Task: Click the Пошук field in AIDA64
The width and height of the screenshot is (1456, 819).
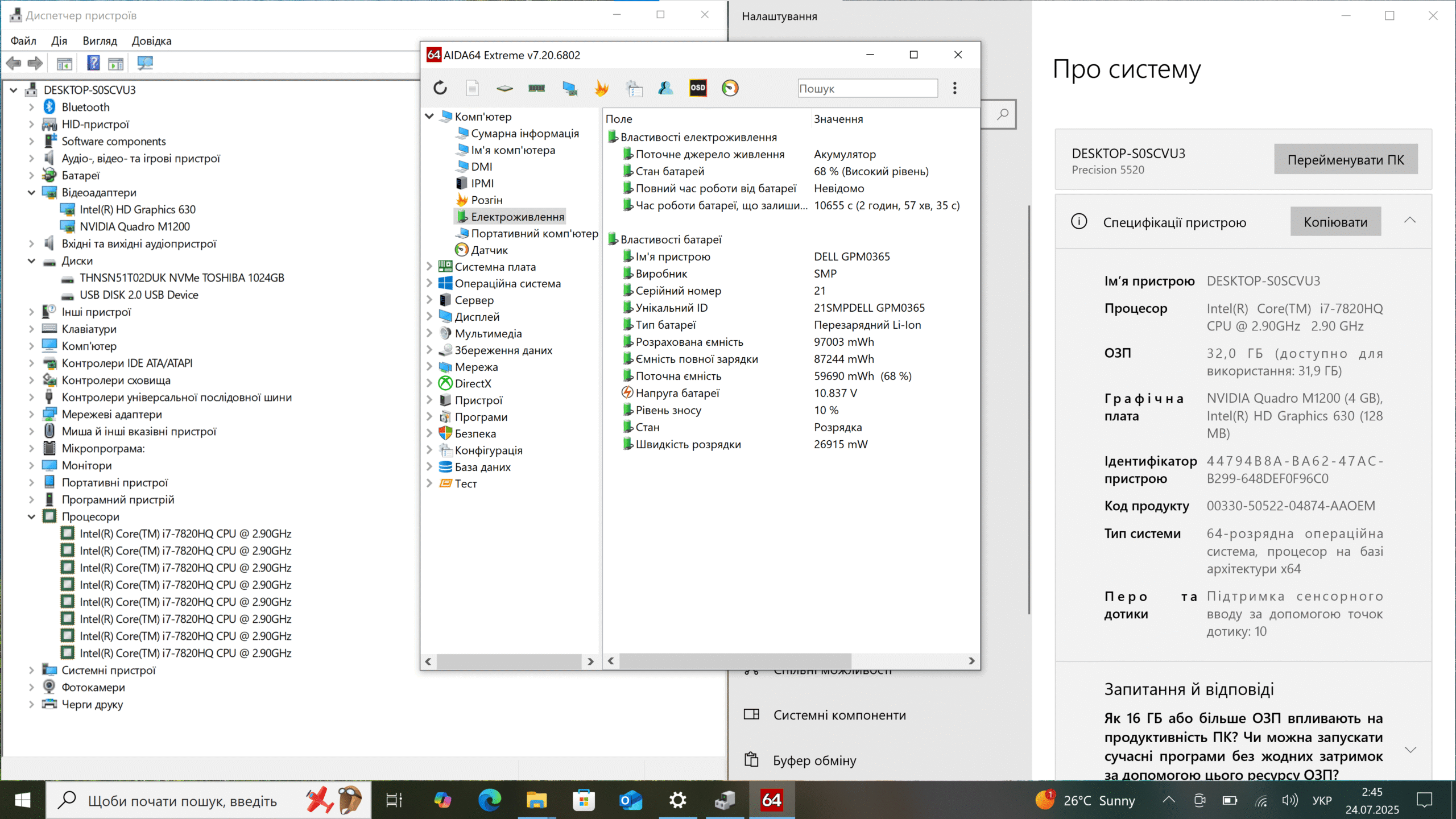Action: click(x=867, y=88)
